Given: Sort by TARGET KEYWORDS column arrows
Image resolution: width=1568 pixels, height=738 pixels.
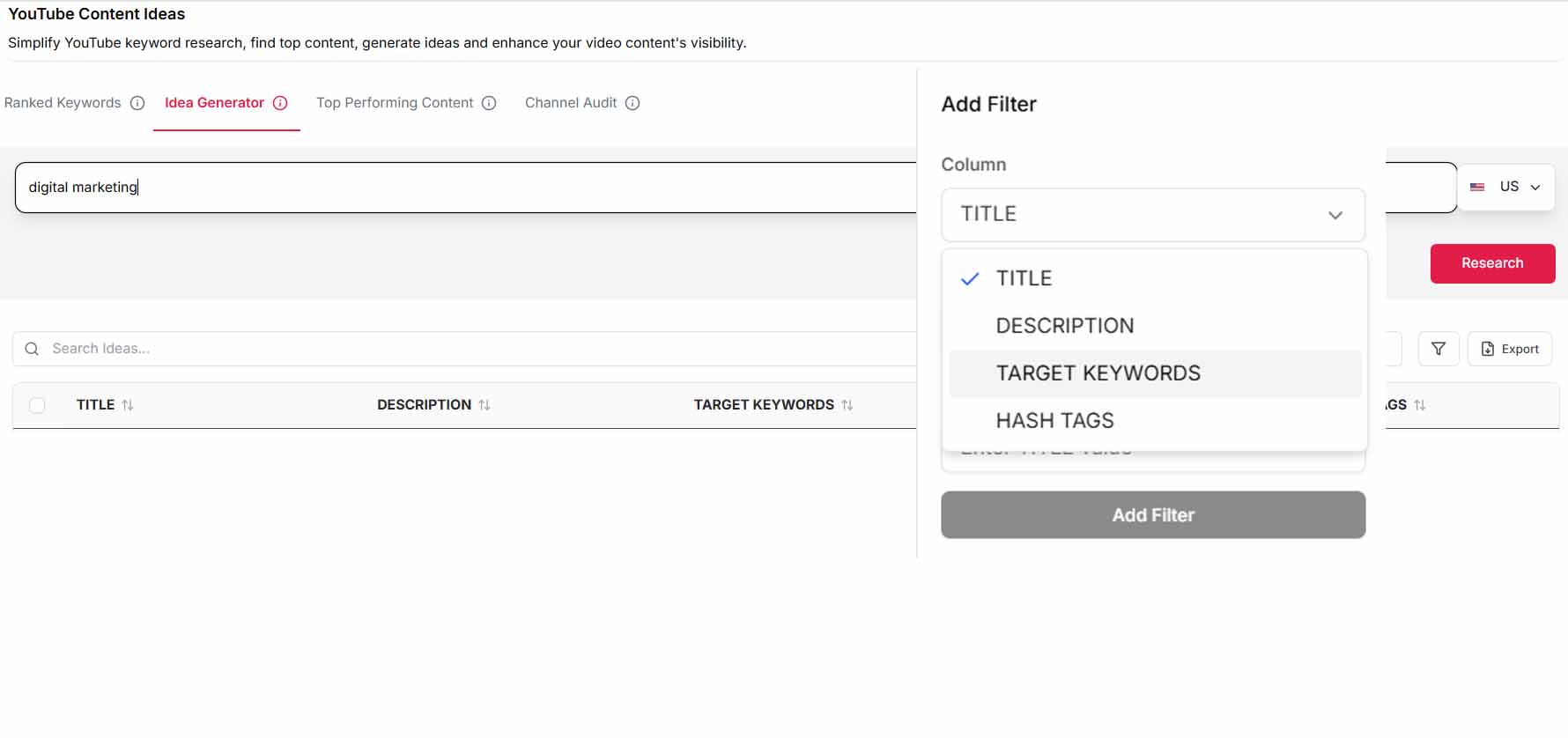Looking at the screenshot, I should pyautogui.click(x=847, y=405).
